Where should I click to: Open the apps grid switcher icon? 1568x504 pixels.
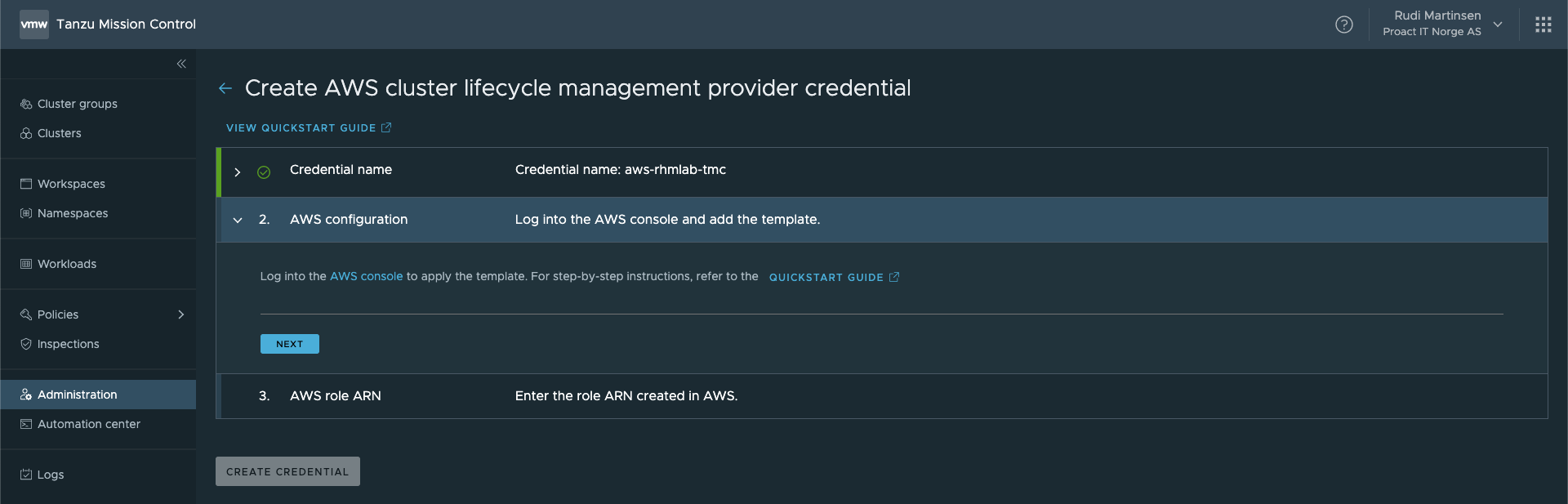pyautogui.click(x=1543, y=25)
